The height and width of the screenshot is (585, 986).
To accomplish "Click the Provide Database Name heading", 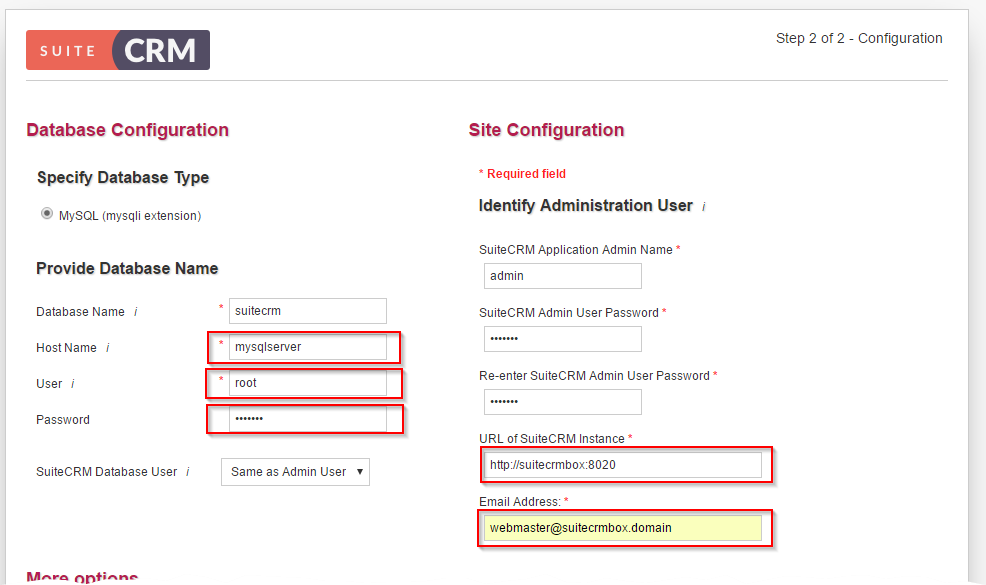I will coord(127,269).
